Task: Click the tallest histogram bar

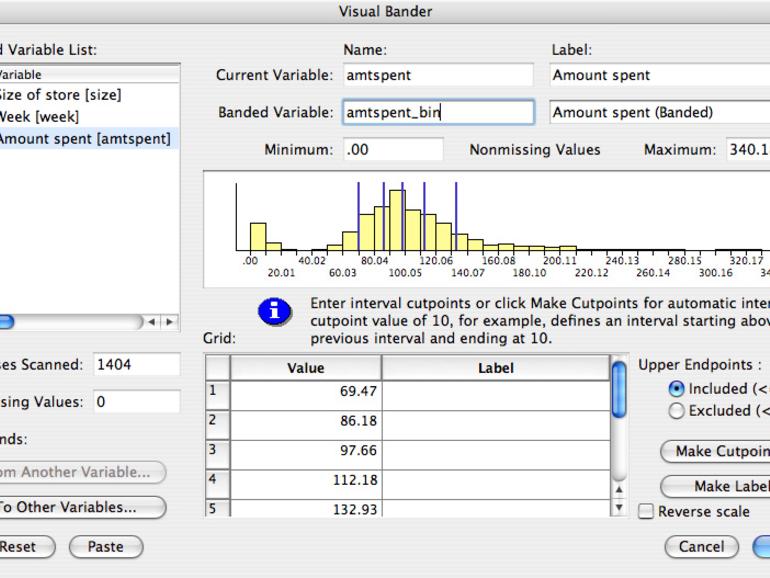Action: [397, 220]
